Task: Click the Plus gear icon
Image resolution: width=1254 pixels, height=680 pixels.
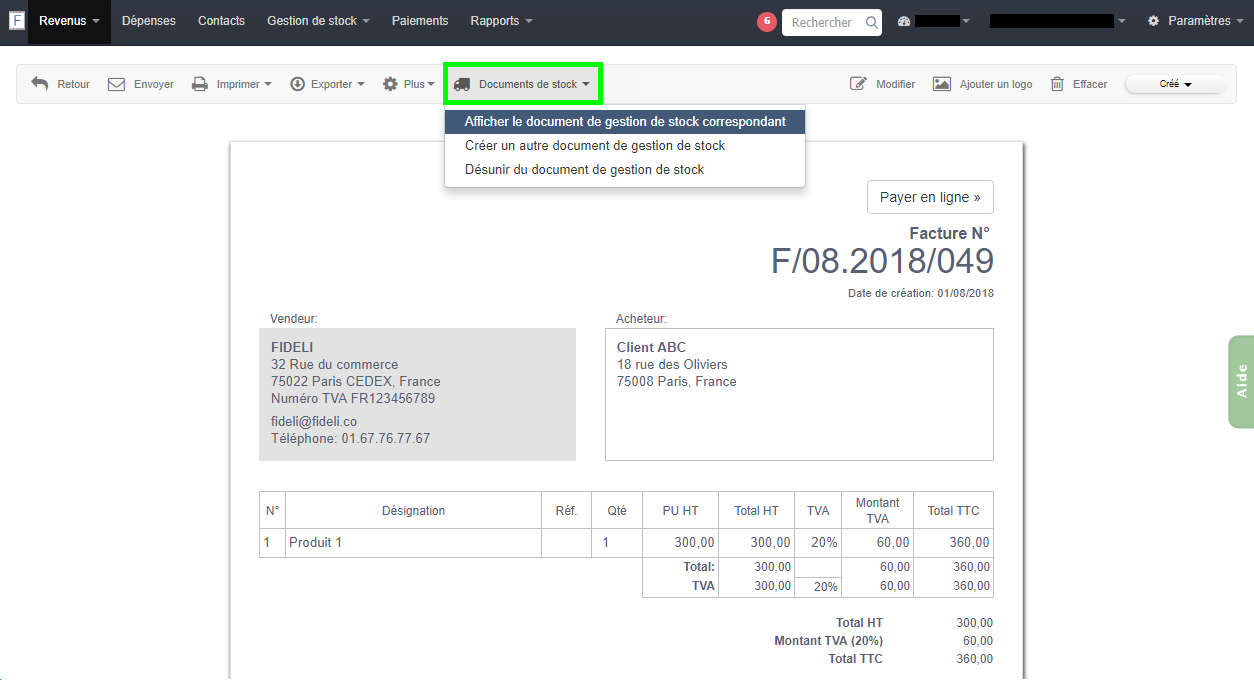Action: [x=390, y=84]
